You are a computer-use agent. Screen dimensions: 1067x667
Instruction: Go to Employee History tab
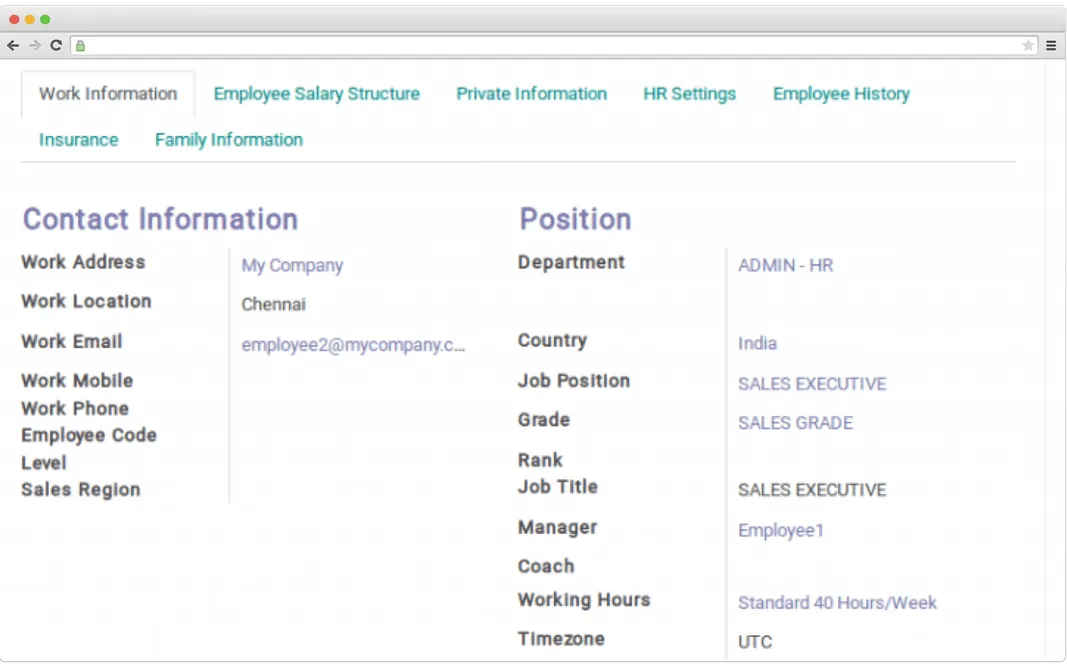click(x=840, y=94)
